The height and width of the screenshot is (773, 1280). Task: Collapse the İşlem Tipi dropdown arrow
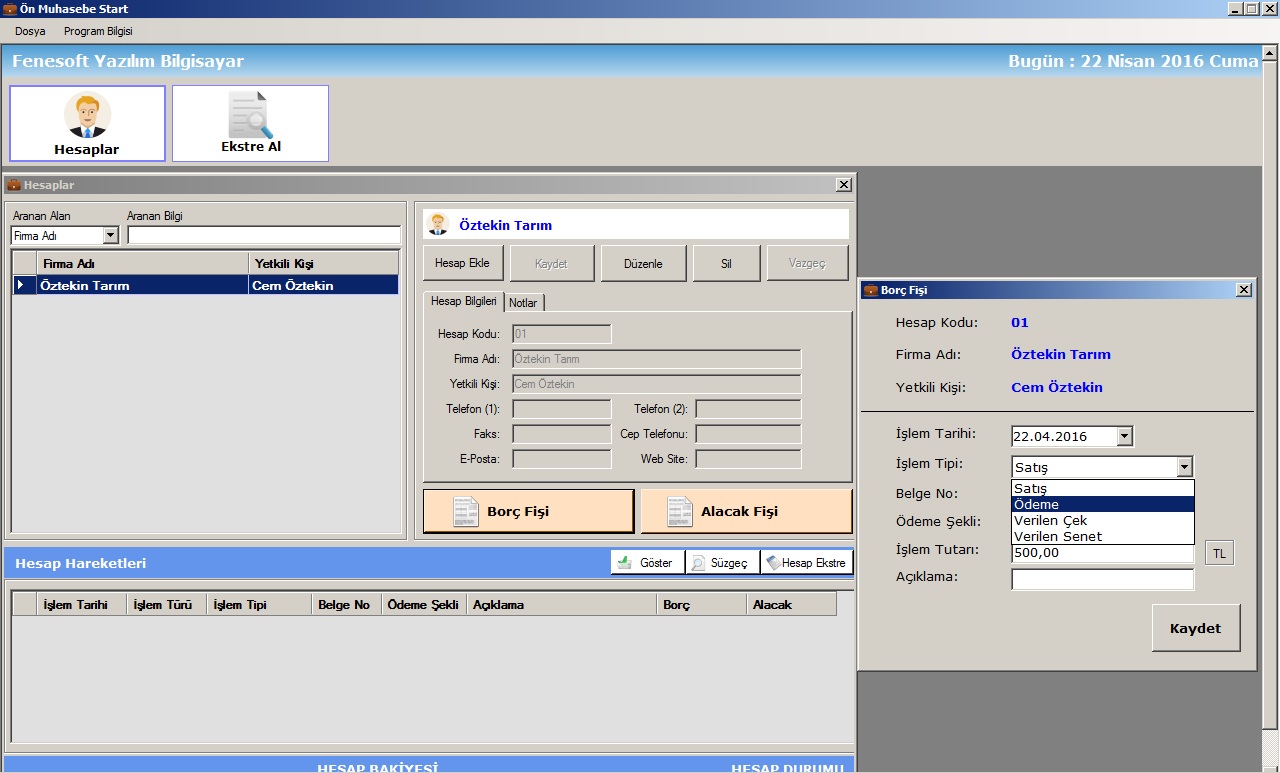point(1184,467)
